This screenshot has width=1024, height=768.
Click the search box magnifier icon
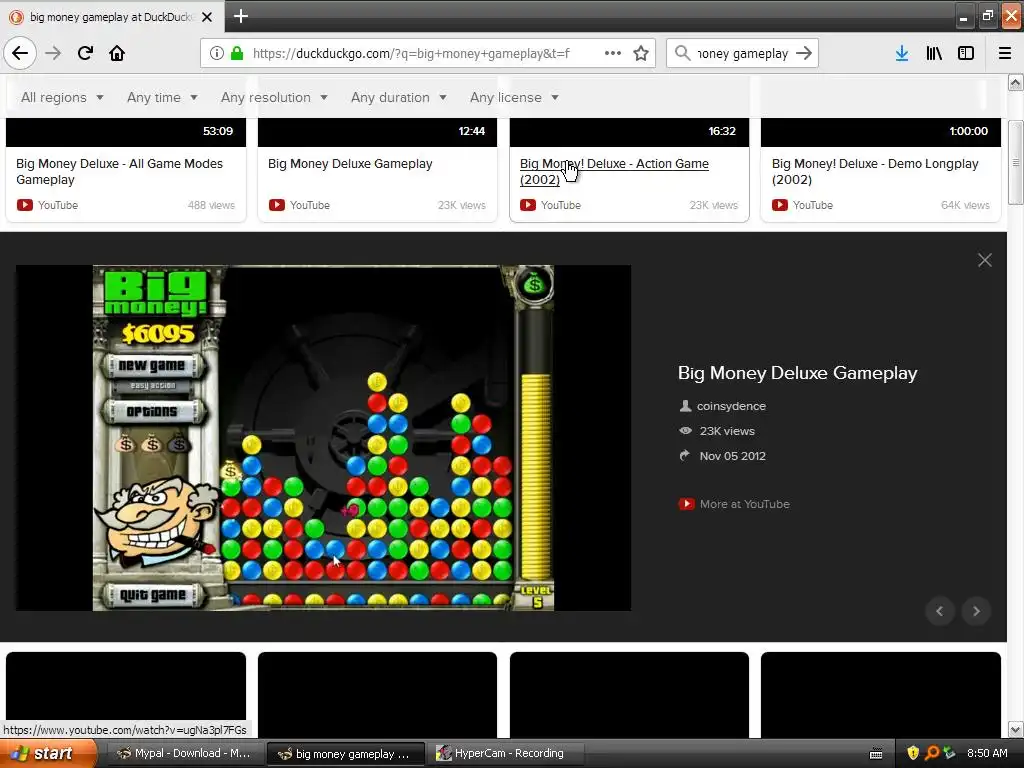[682, 53]
